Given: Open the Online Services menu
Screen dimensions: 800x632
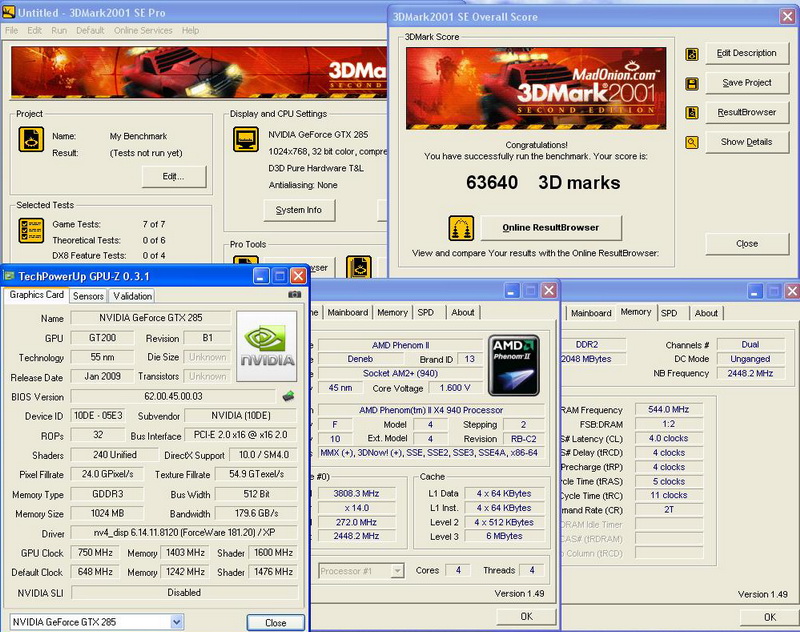Looking at the screenshot, I should tap(143, 31).
